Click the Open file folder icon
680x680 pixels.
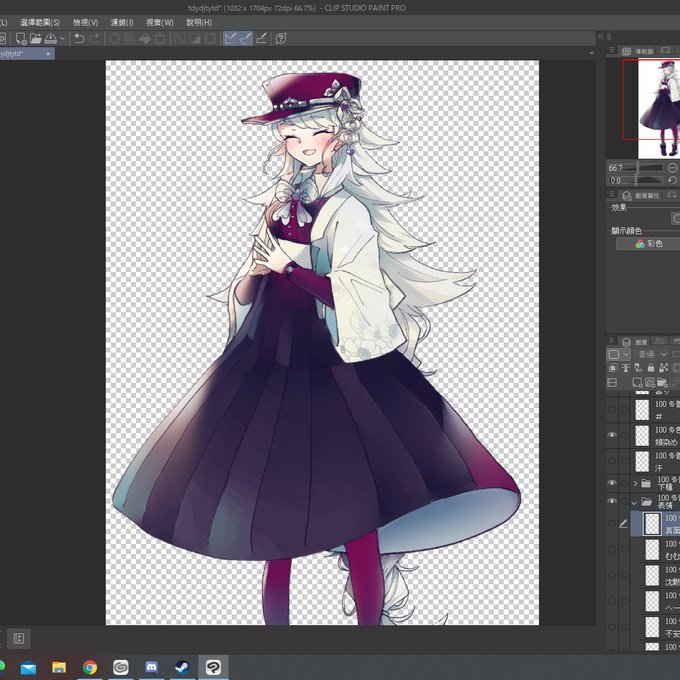point(36,39)
